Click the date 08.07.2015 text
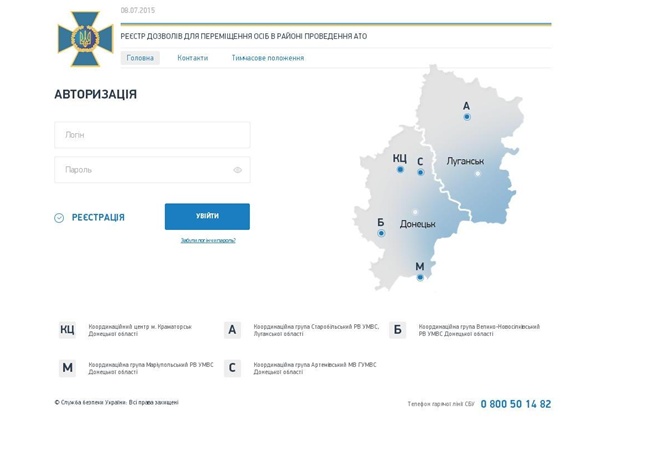 138,10
